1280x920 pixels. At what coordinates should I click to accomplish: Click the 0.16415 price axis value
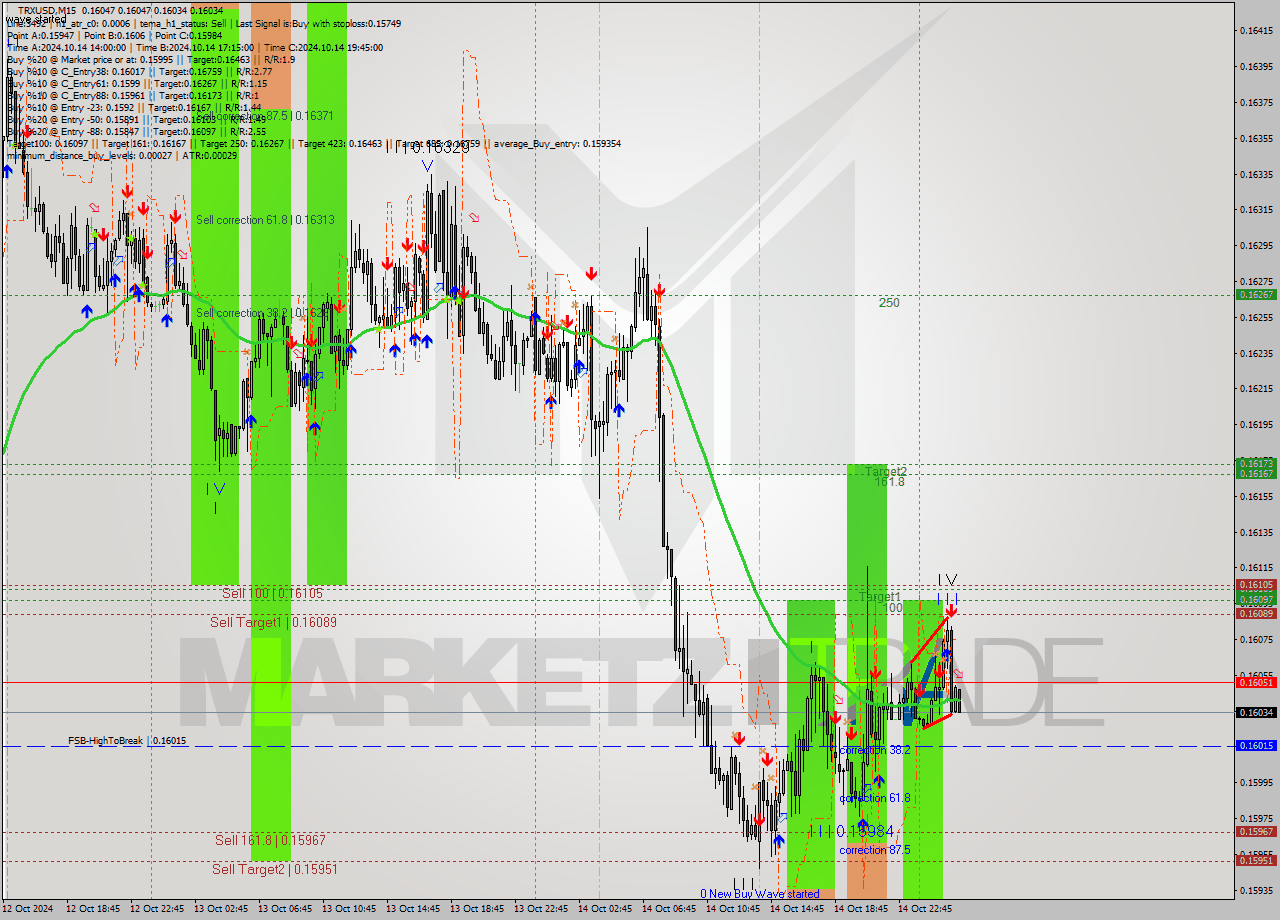pyautogui.click(x=1256, y=30)
